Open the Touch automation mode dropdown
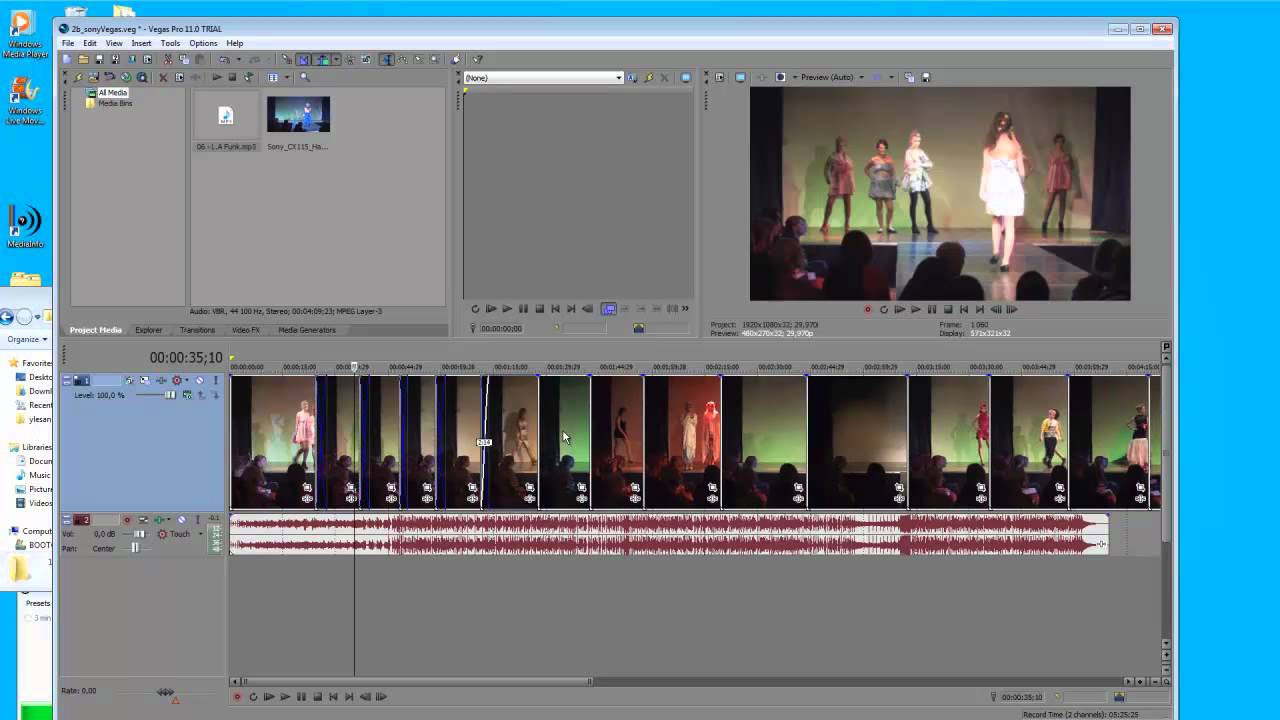 (x=201, y=534)
